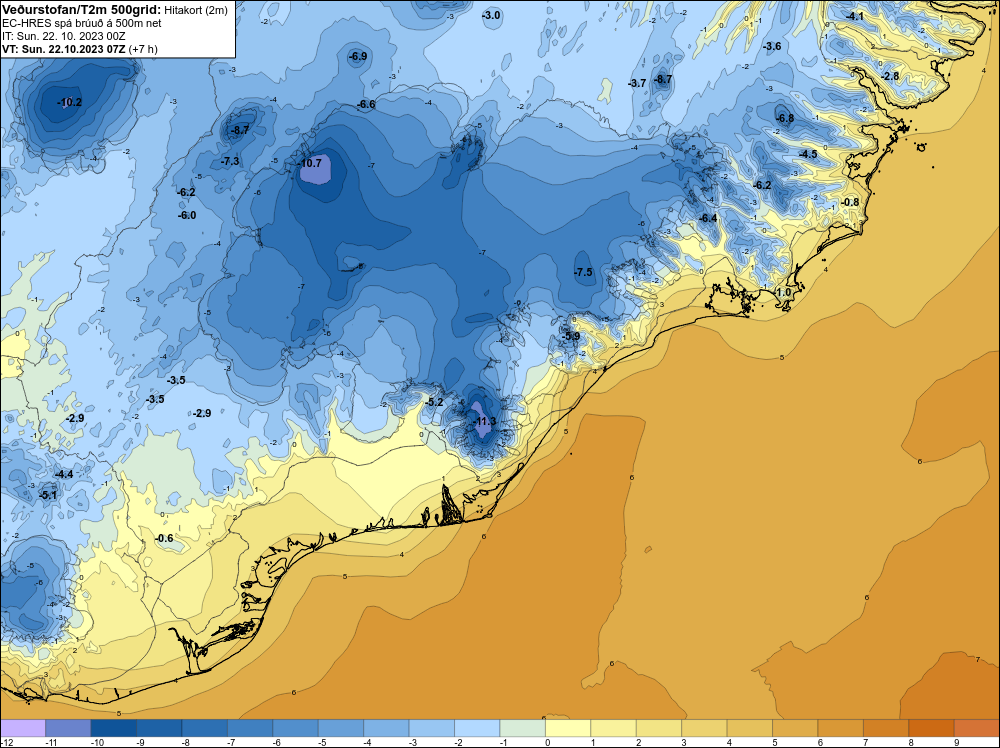
Task: Select the -4 light blue legend swatch
Action: pyautogui.click(x=386, y=728)
